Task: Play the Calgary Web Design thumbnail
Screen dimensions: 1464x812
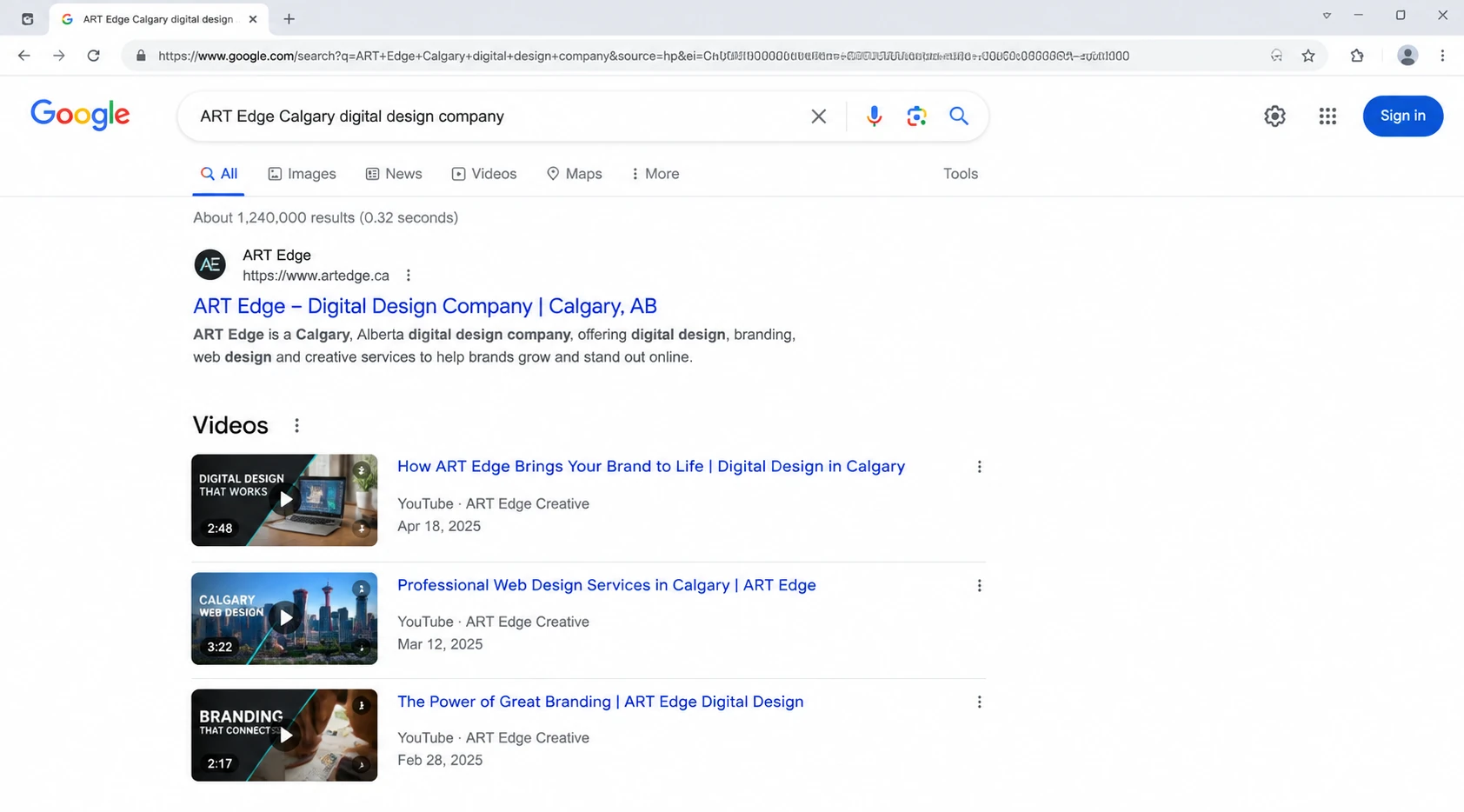Action: [x=284, y=618]
